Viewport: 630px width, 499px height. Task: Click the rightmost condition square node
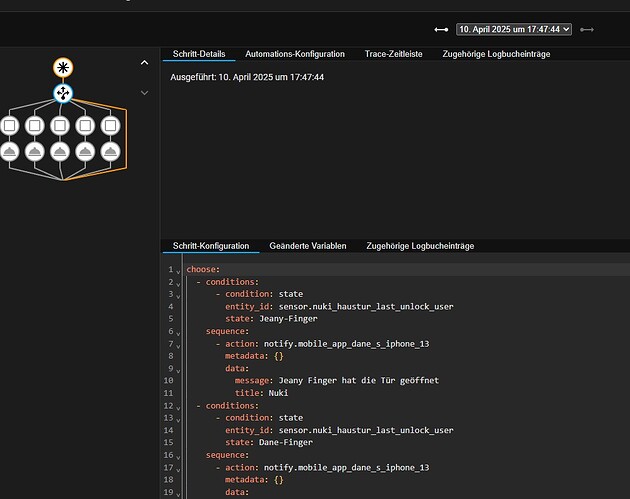[110, 126]
